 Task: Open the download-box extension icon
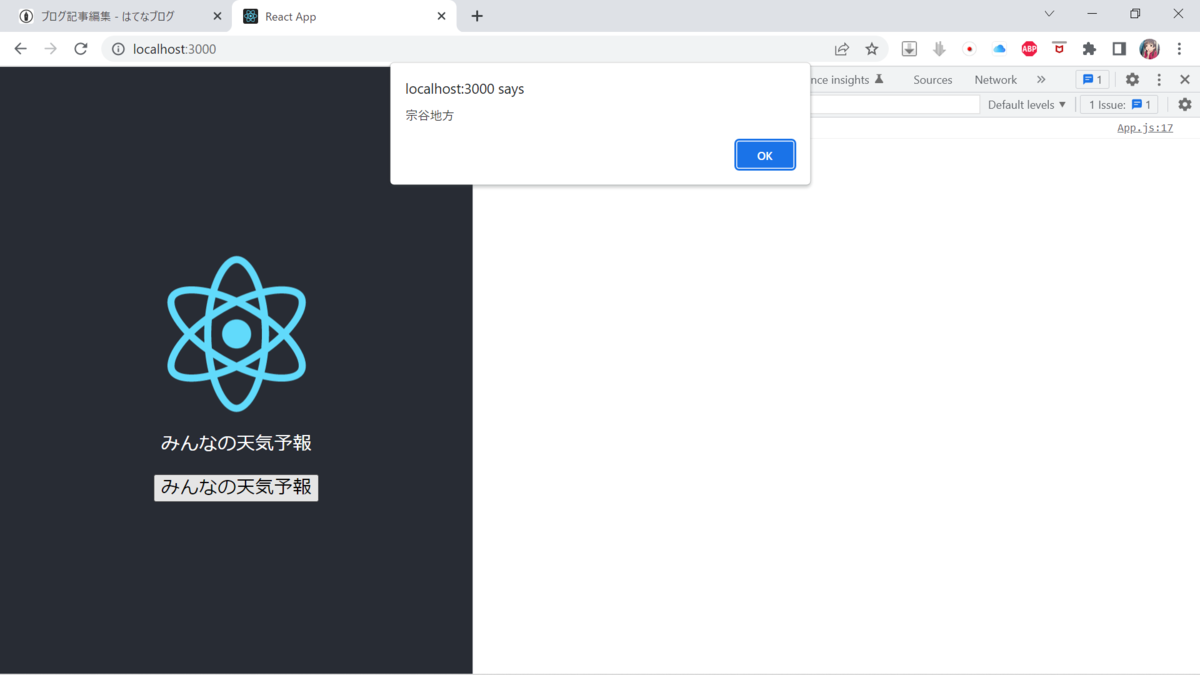coord(909,49)
